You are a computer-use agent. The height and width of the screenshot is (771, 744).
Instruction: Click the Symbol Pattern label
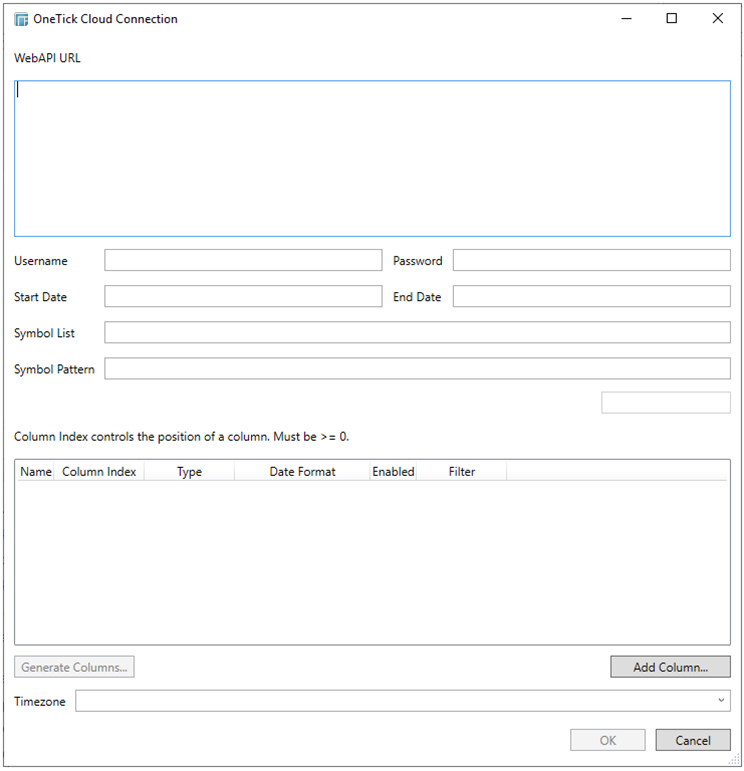[x=54, y=369]
